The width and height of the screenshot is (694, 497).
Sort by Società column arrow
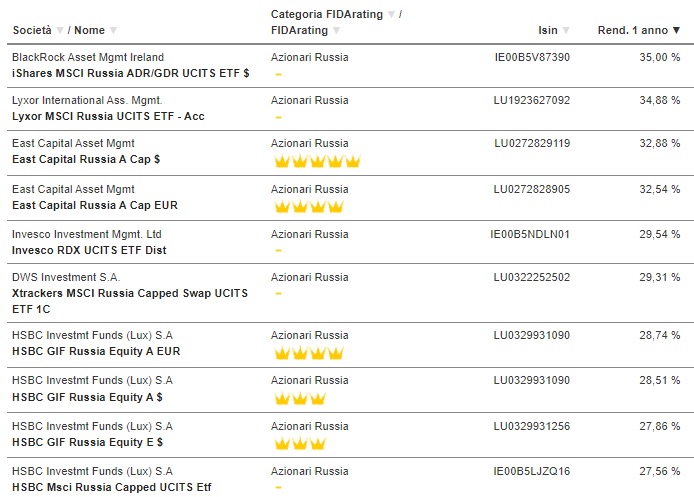click(60, 31)
